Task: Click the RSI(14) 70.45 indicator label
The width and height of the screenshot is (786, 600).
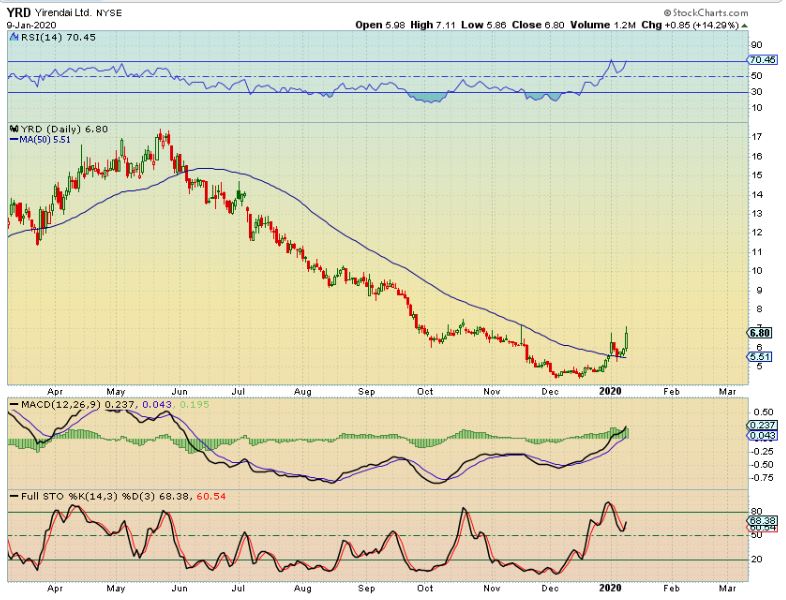Action: [x=58, y=37]
